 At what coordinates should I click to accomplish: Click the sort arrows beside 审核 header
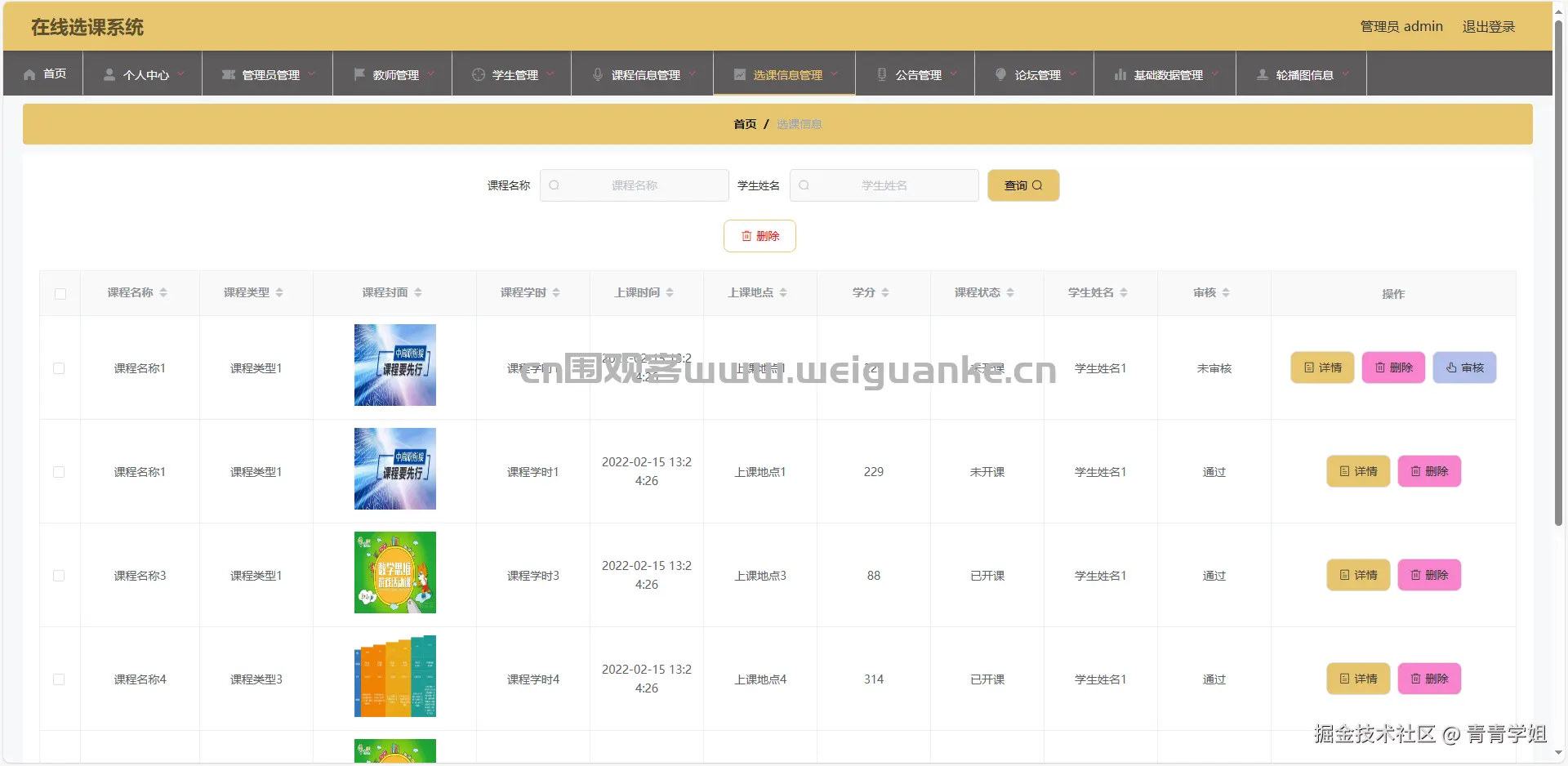(x=1226, y=292)
